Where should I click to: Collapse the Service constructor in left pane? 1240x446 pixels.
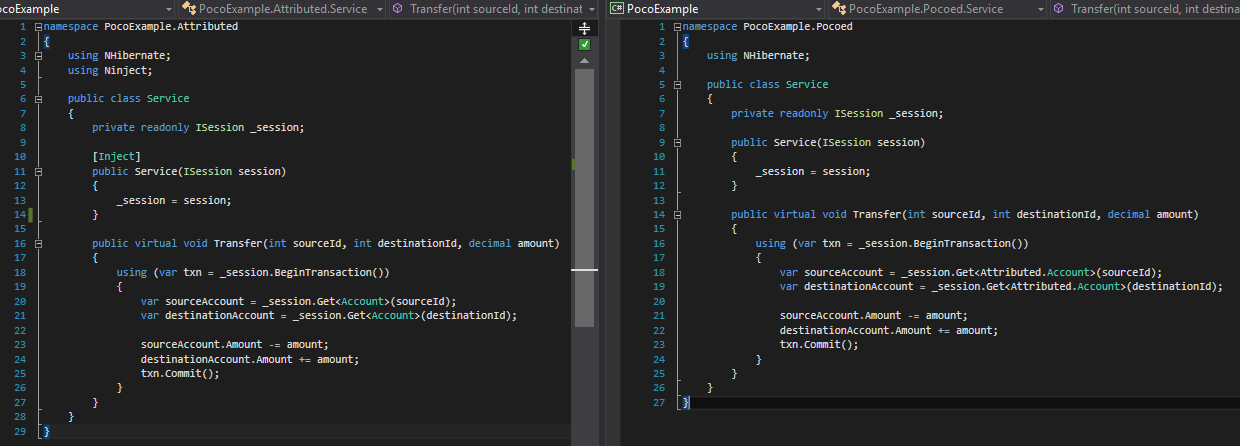pos(38,172)
